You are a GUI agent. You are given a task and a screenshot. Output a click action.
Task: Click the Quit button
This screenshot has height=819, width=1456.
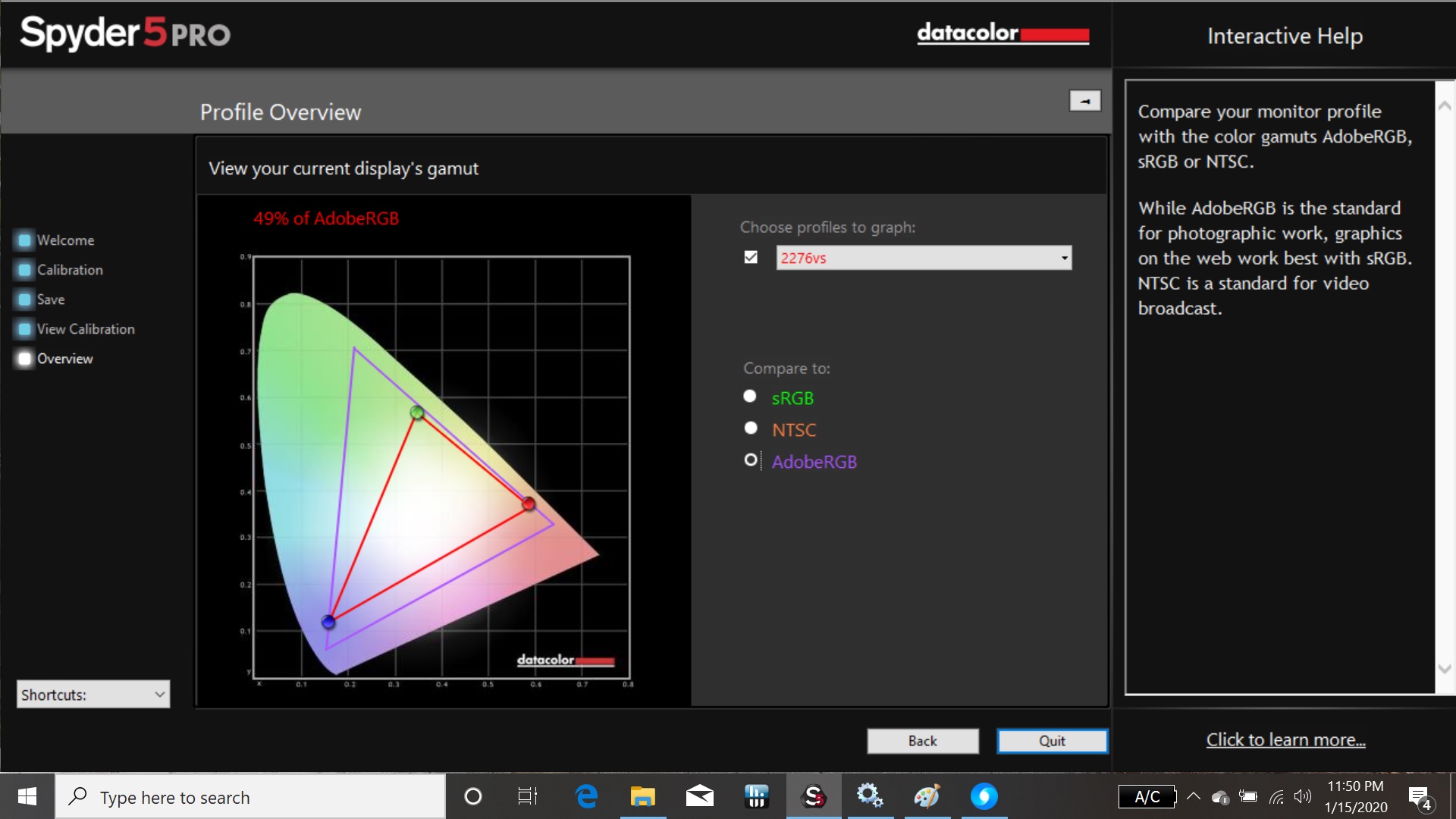1052,741
